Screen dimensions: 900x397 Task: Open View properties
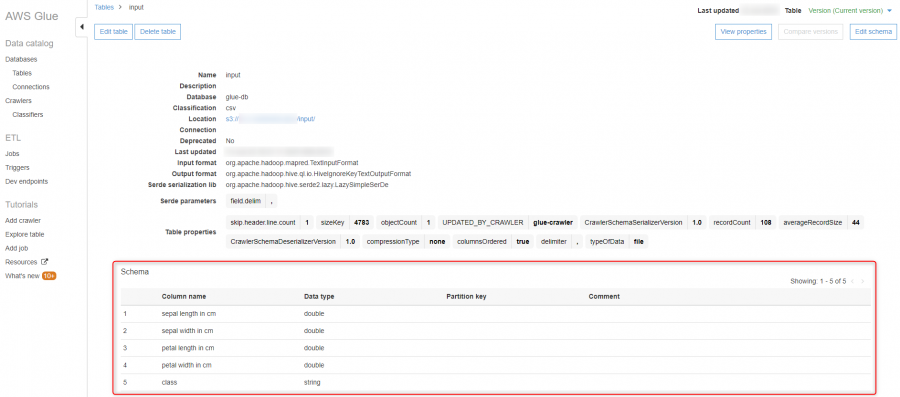(x=743, y=32)
